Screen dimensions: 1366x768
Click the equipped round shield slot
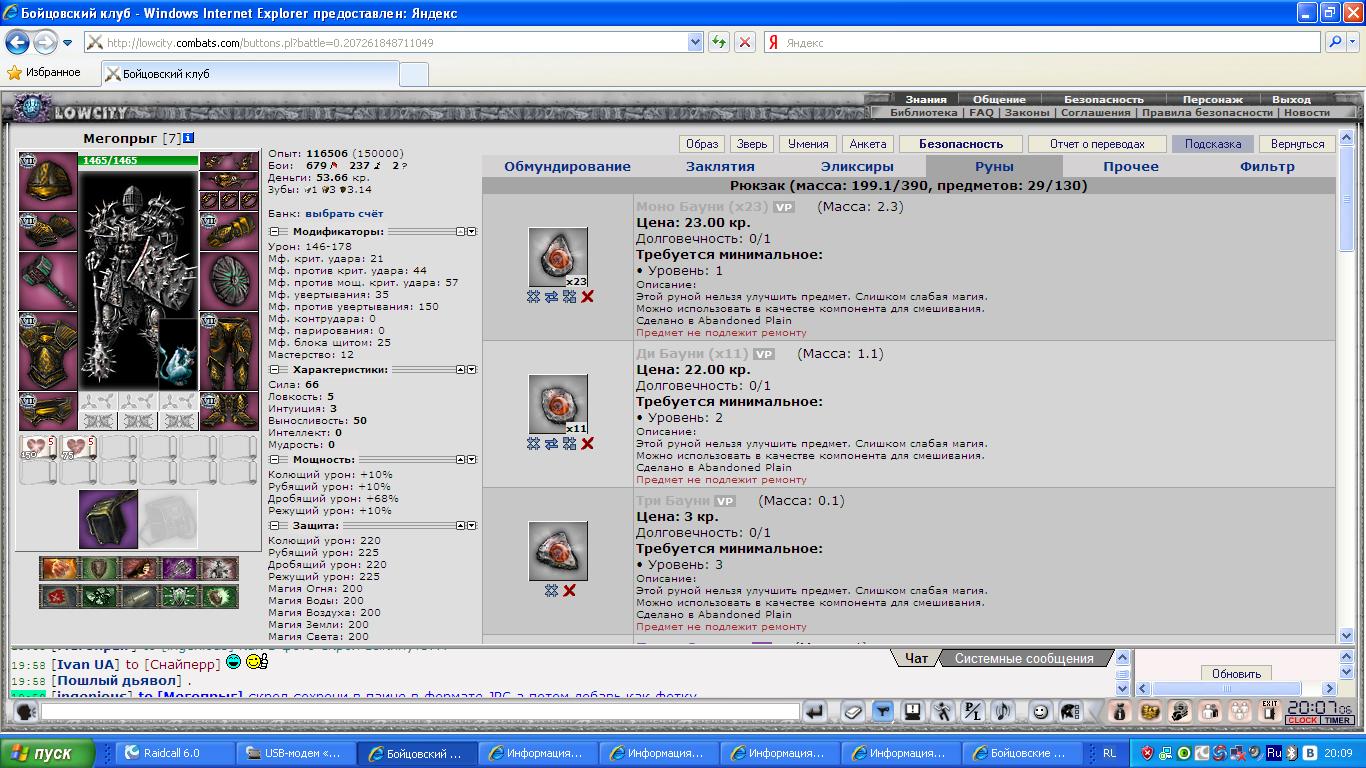point(229,281)
